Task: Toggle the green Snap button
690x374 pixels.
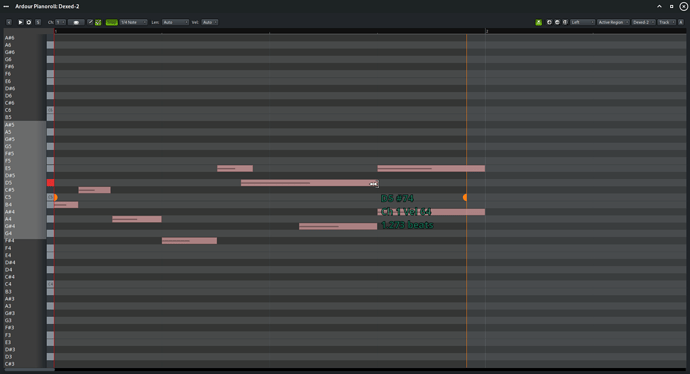Action: coord(112,22)
